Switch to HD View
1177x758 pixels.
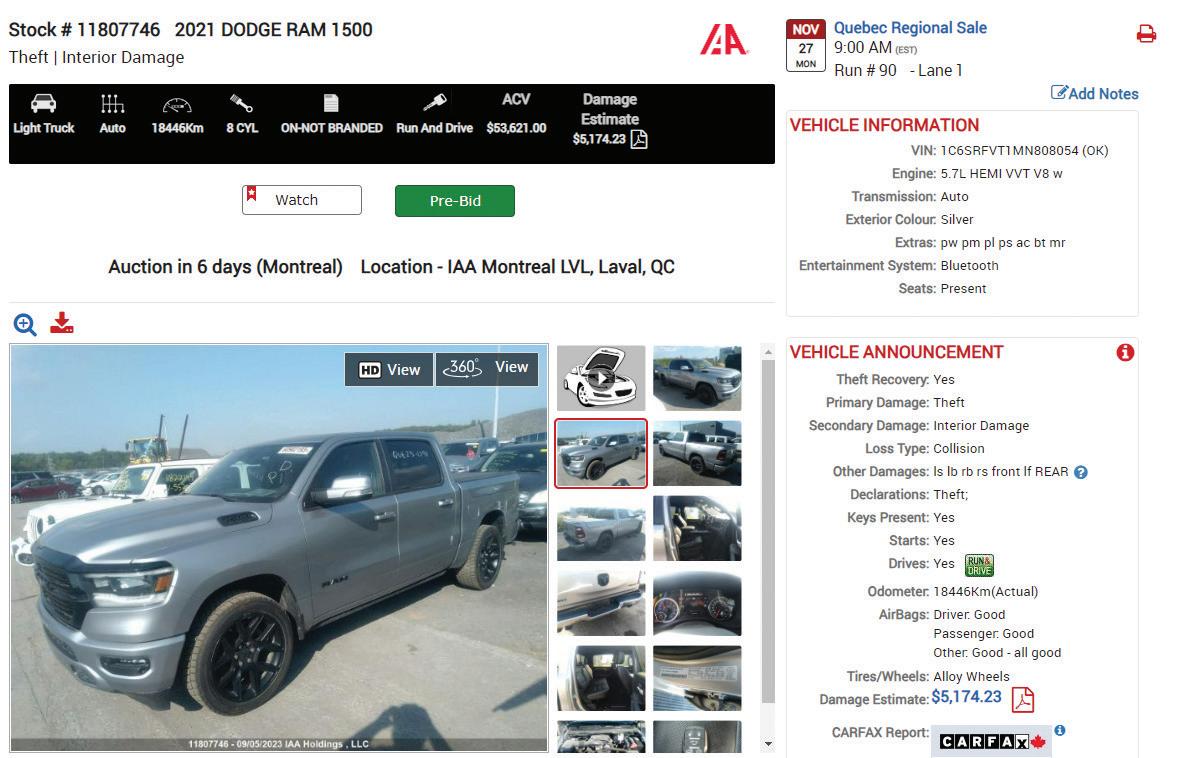(x=389, y=369)
